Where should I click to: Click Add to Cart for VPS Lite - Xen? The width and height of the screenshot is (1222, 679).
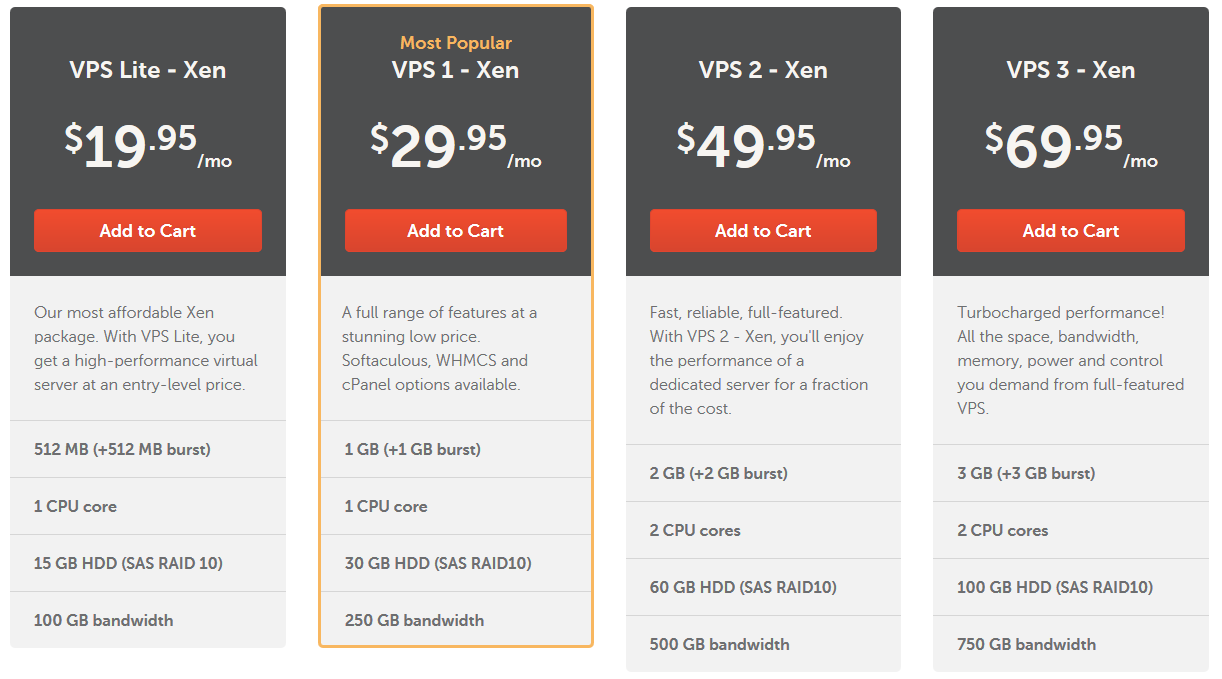click(147, 230)
